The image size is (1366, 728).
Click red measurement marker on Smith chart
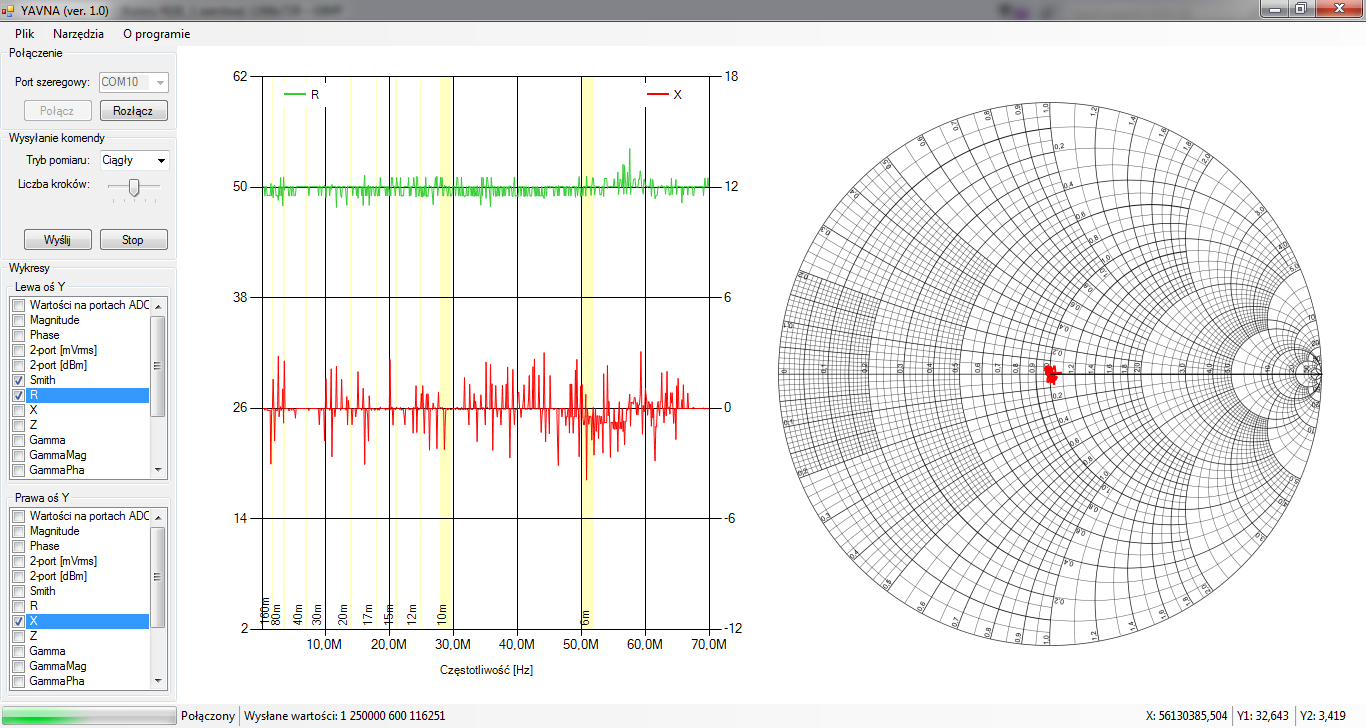(x=1051, y=374)
